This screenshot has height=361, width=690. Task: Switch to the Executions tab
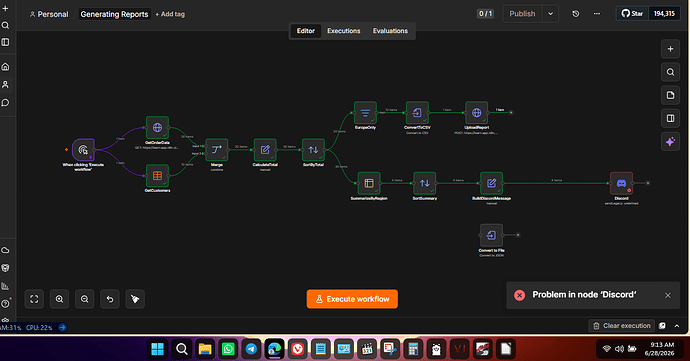pyautogui.click(x=344, y=31)
